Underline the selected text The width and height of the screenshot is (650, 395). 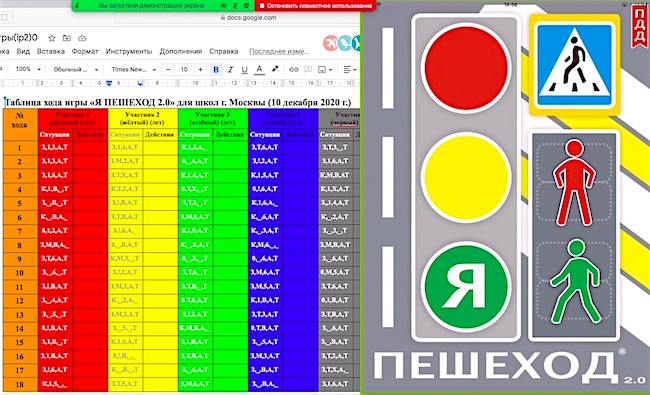point(245,70)
